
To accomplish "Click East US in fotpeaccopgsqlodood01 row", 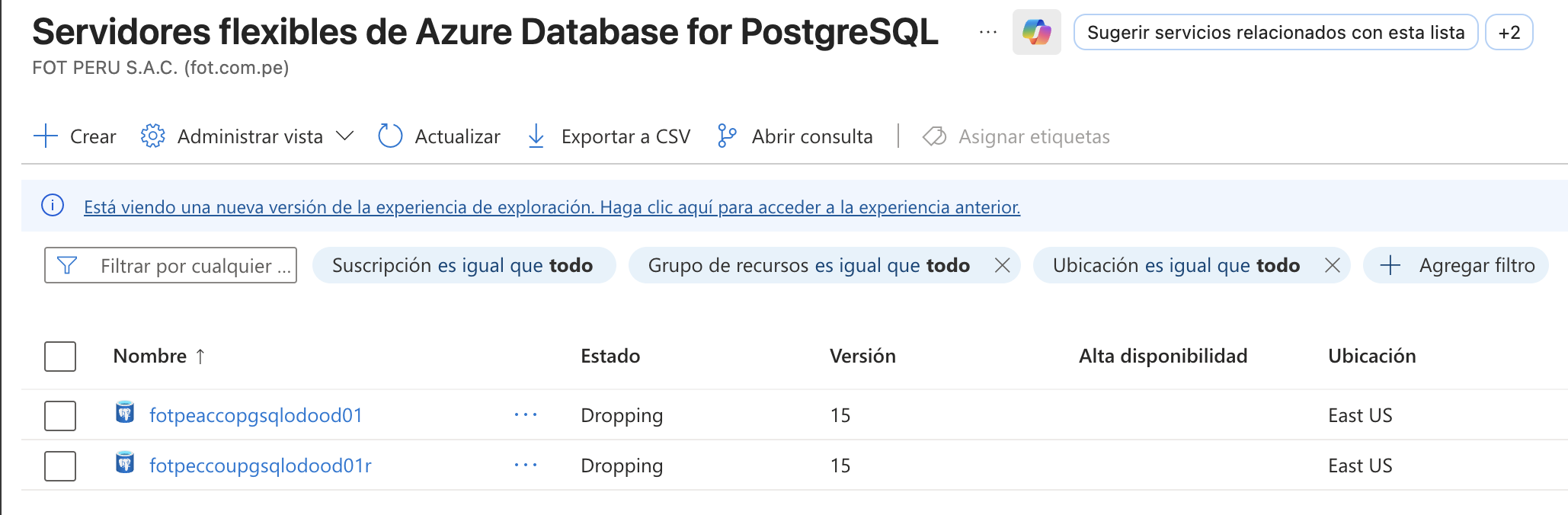I will 1360,415.
